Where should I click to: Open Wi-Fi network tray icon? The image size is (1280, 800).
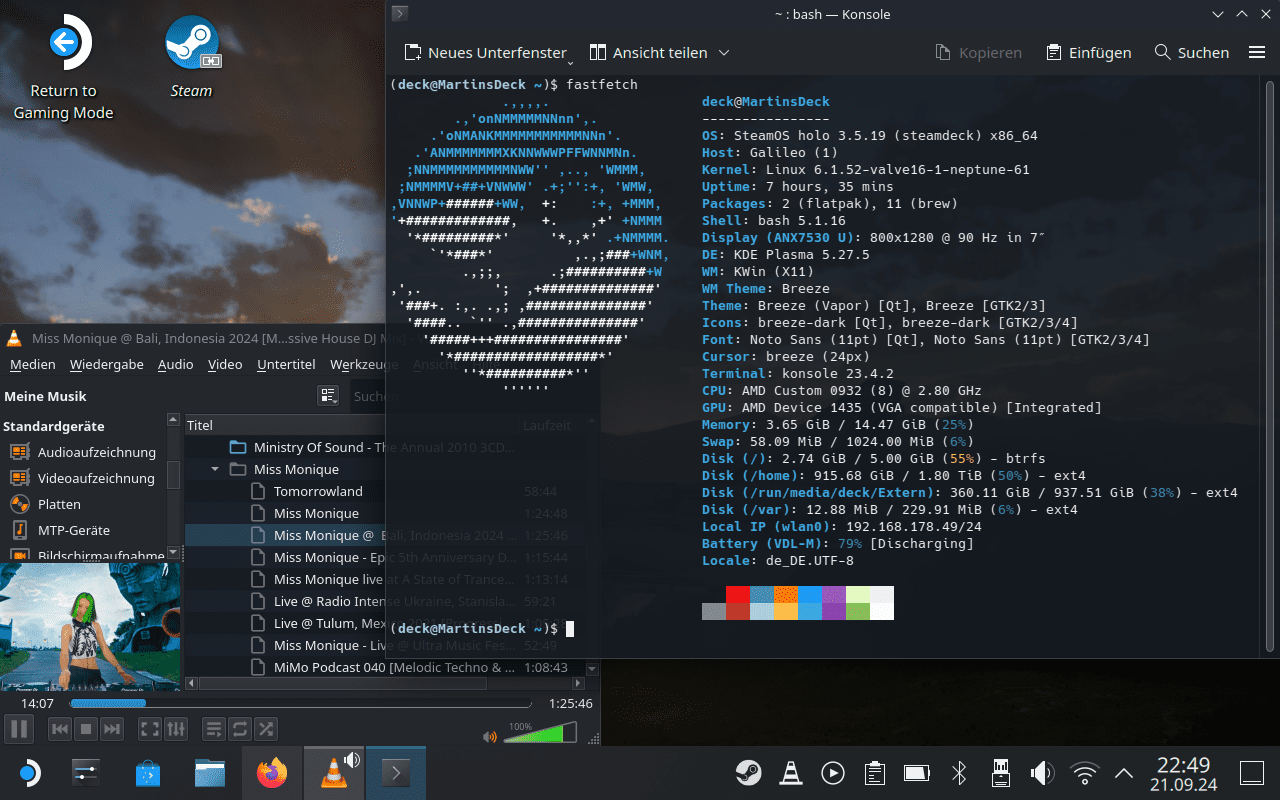[1084, 773]
